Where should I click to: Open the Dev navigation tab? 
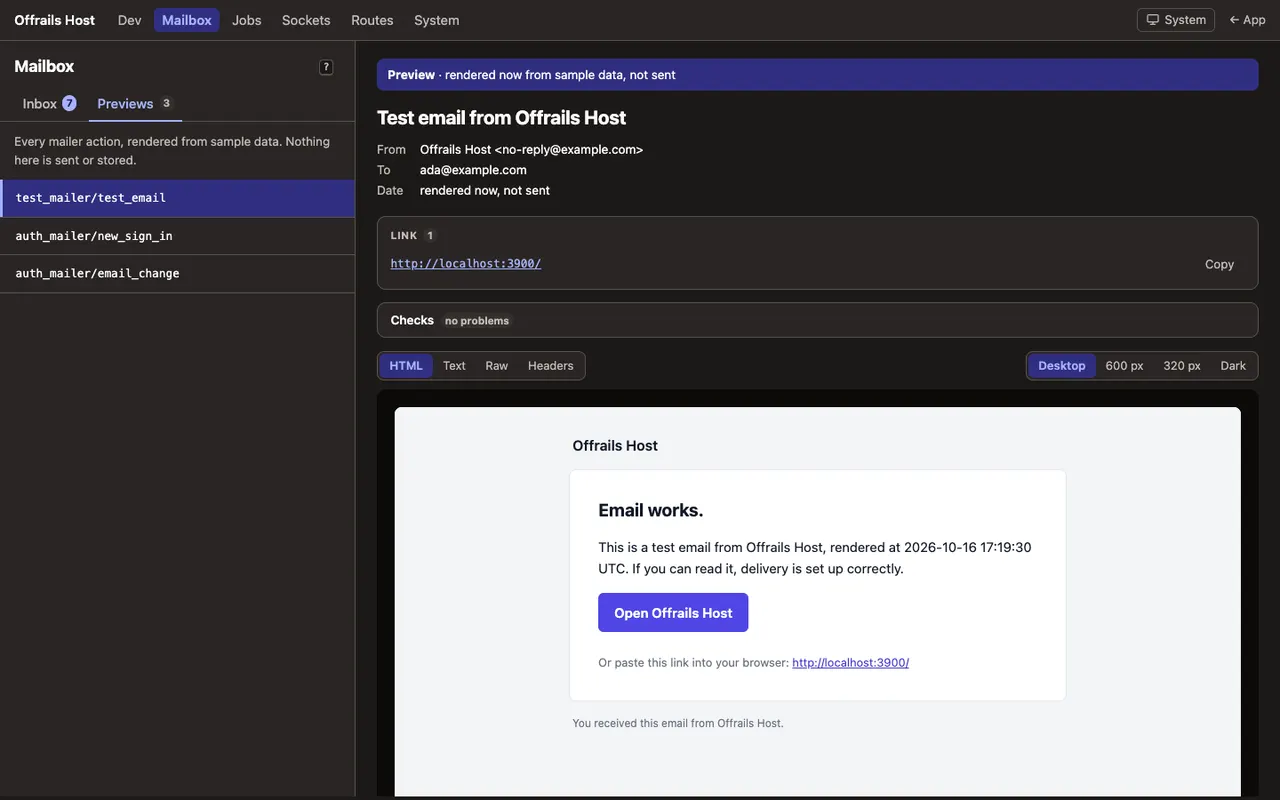pos(130,20)
